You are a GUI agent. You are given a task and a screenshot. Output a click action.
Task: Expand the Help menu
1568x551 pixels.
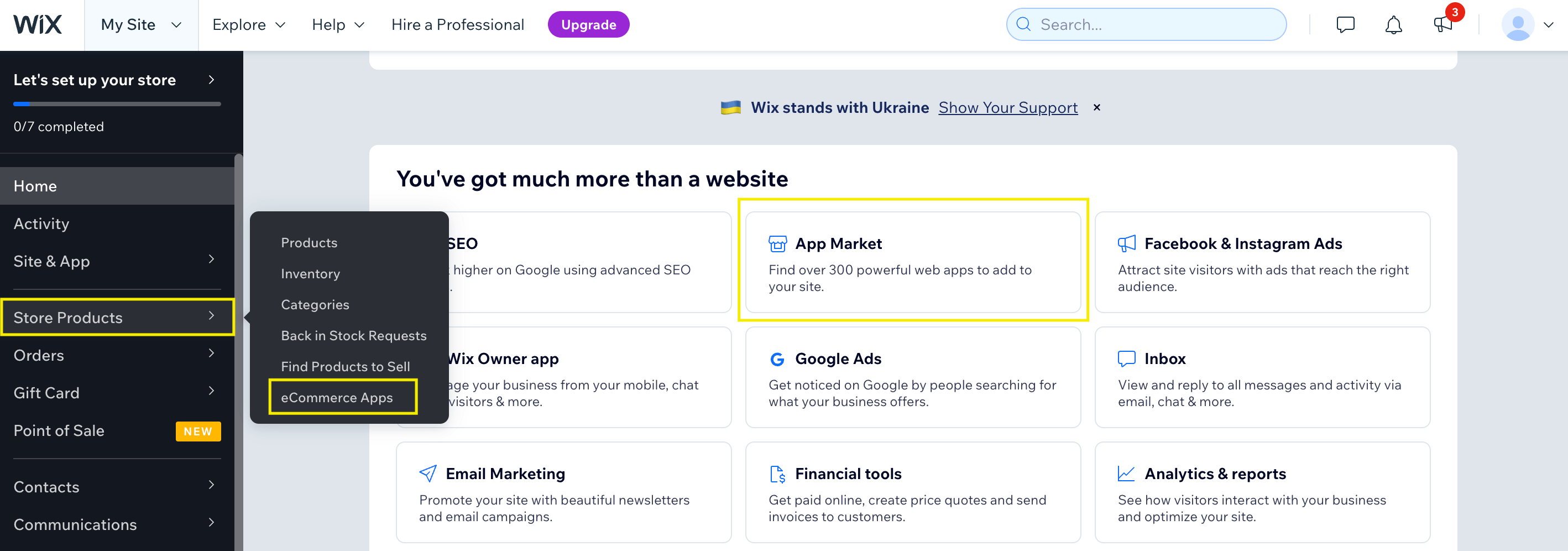pos(338,25)
